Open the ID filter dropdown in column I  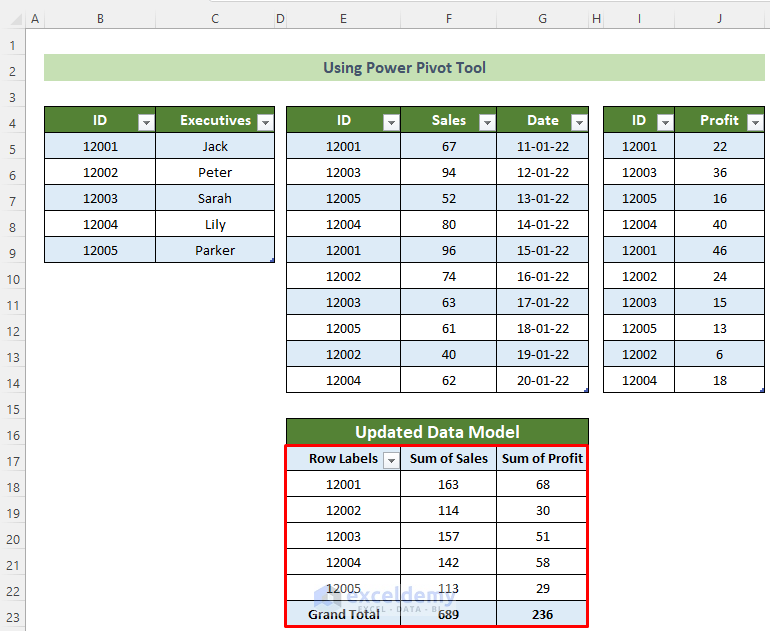(x=665, y=122)
